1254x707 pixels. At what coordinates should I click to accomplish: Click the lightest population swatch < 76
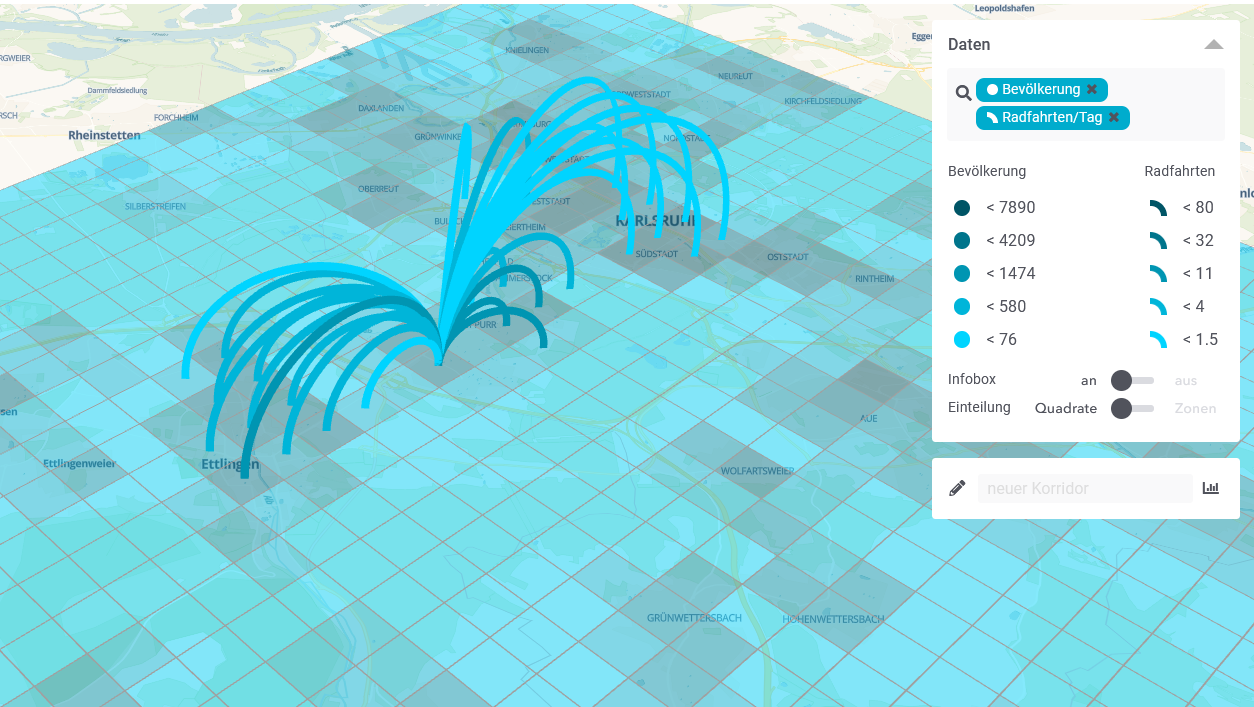(962, 339)
